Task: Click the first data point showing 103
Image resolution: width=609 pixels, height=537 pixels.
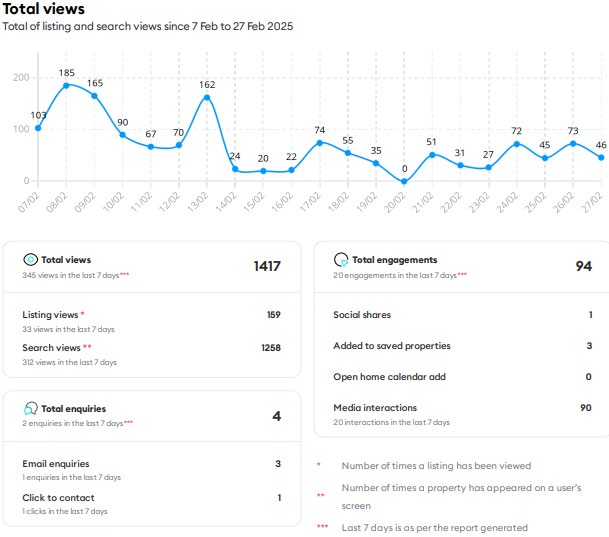Action: 38,128
